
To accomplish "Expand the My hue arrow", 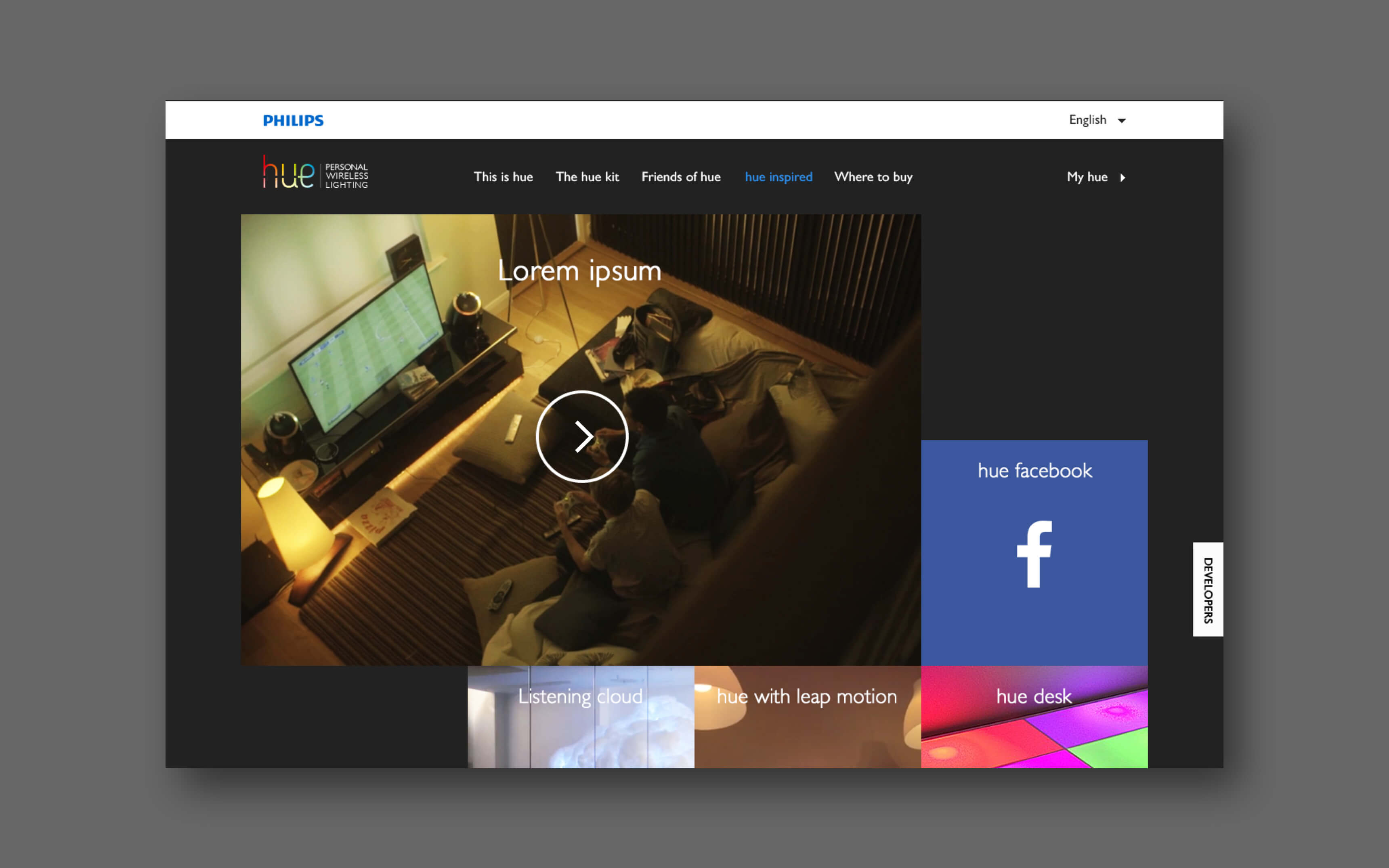I will 1123,177.
